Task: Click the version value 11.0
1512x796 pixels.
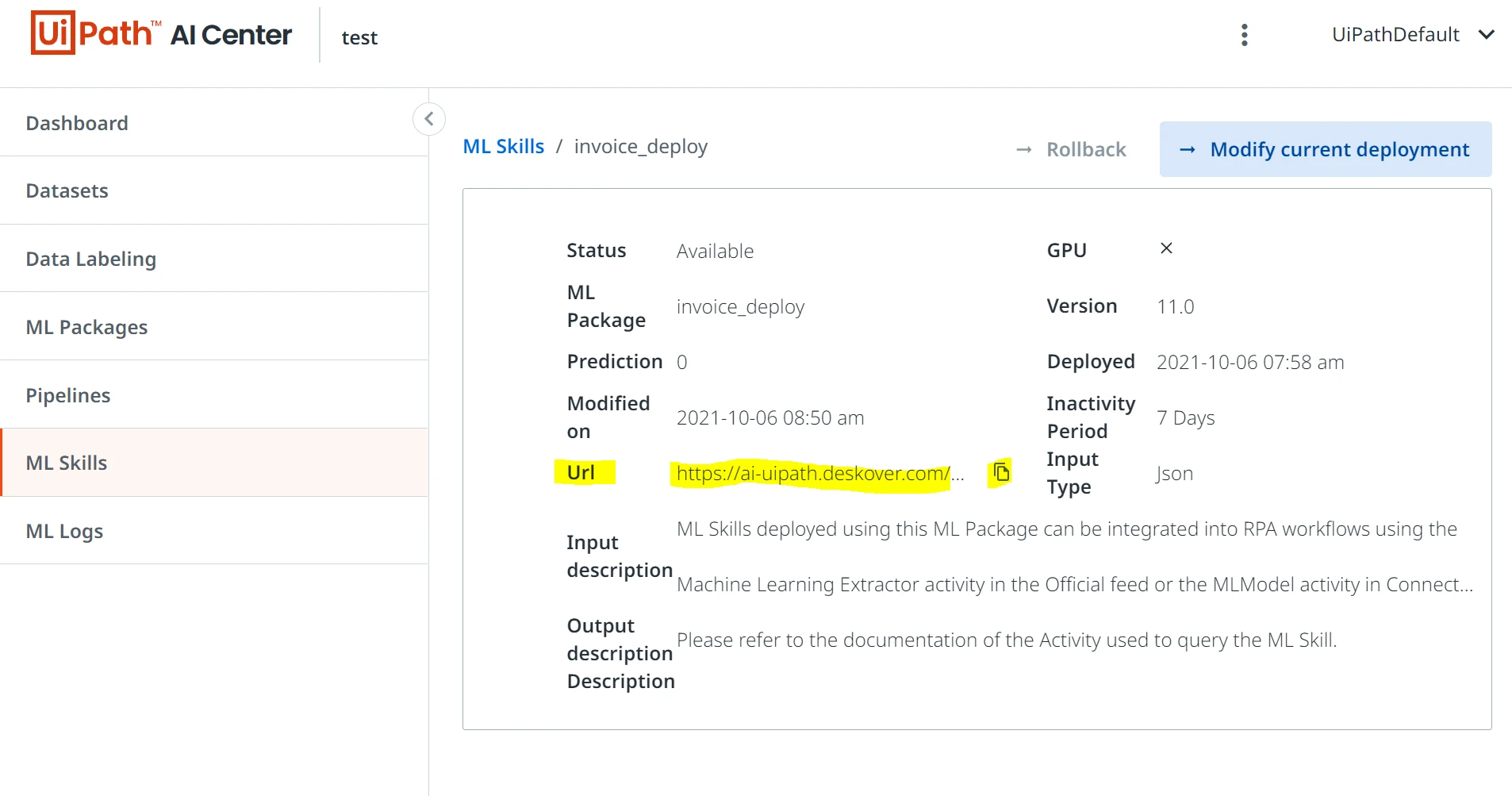Action: point(1175,307)
